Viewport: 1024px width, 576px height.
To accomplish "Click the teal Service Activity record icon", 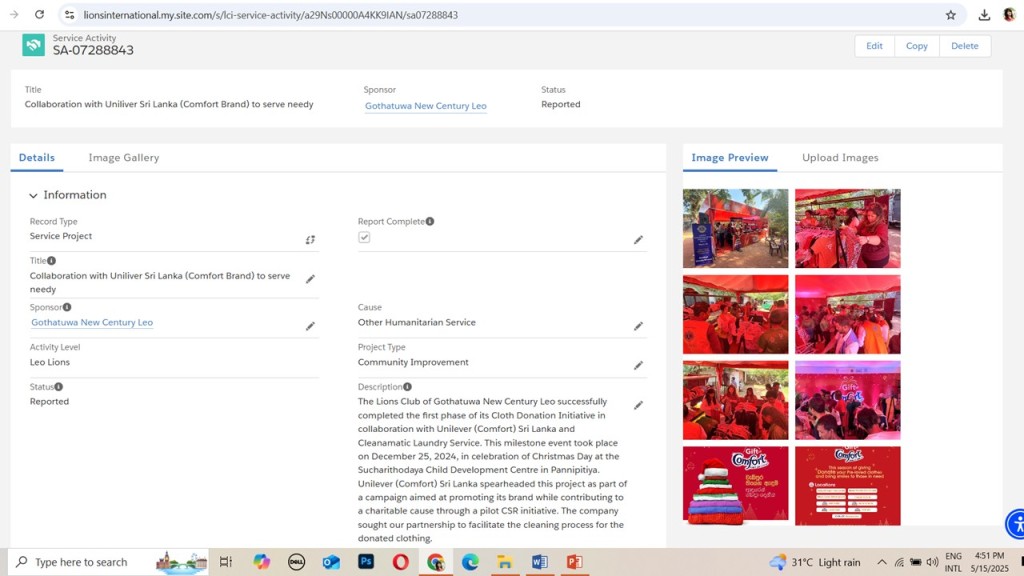I will [33, 45].
